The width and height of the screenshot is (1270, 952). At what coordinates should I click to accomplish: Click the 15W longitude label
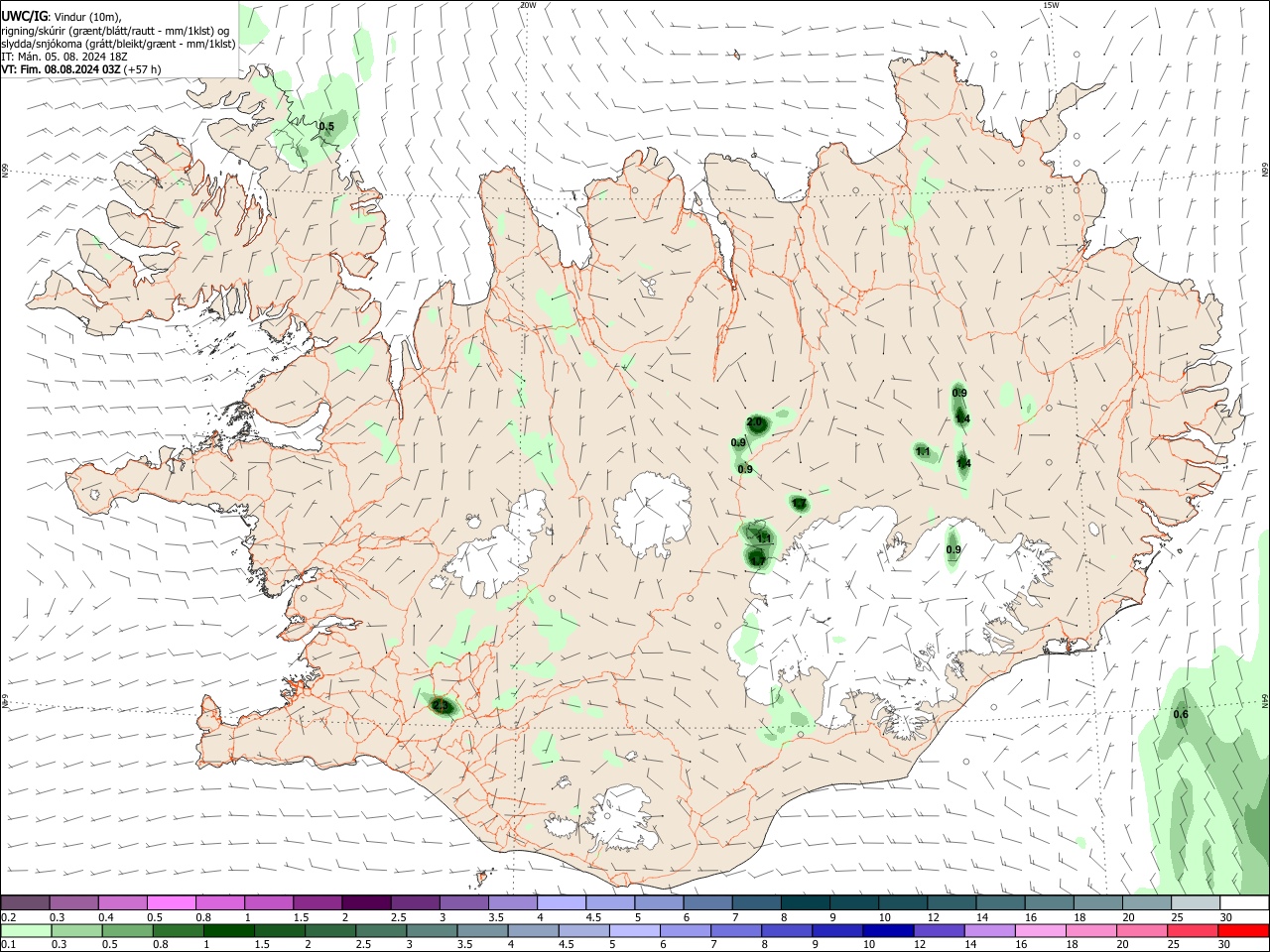(1051, 5)
